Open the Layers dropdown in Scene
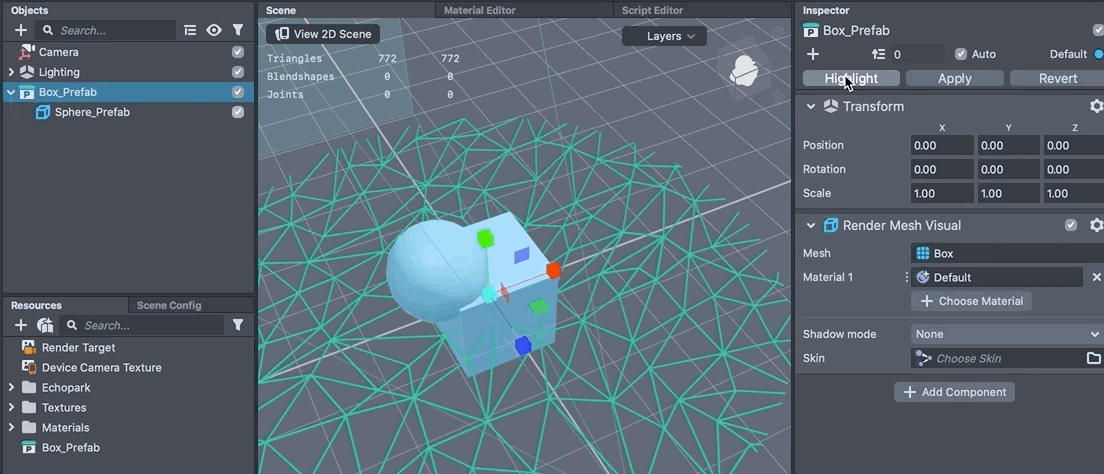 pos(664,36)
